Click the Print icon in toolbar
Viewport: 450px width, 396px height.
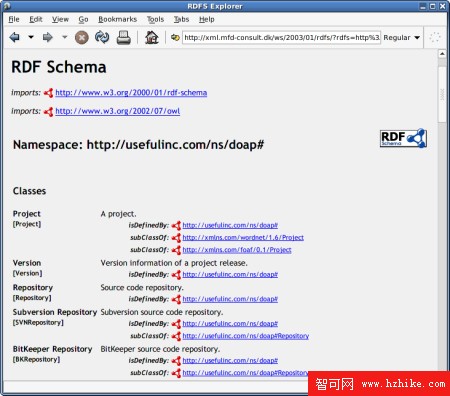coord(123,37)
